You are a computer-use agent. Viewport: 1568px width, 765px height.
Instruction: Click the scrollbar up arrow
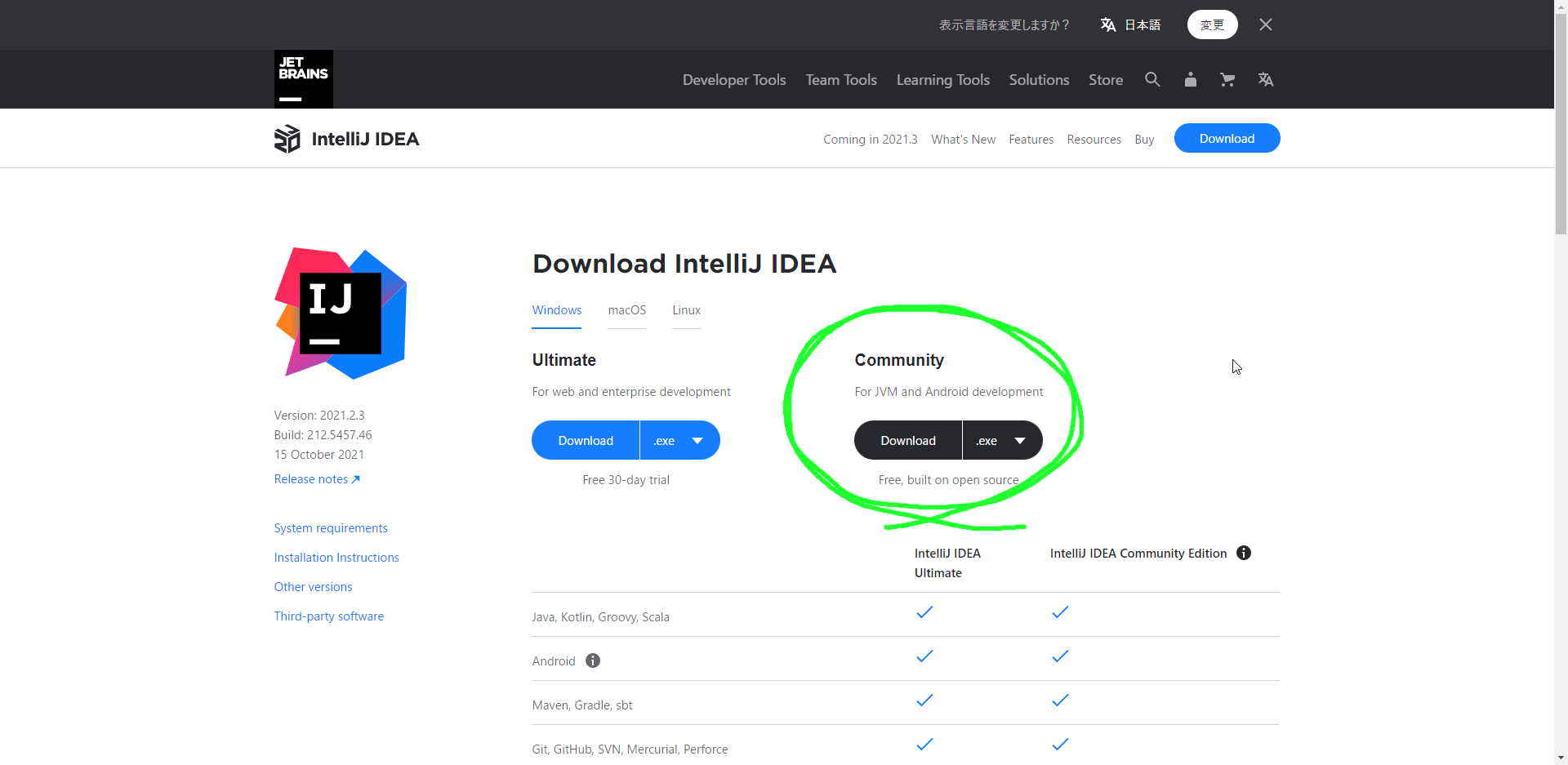point(1561,6)
